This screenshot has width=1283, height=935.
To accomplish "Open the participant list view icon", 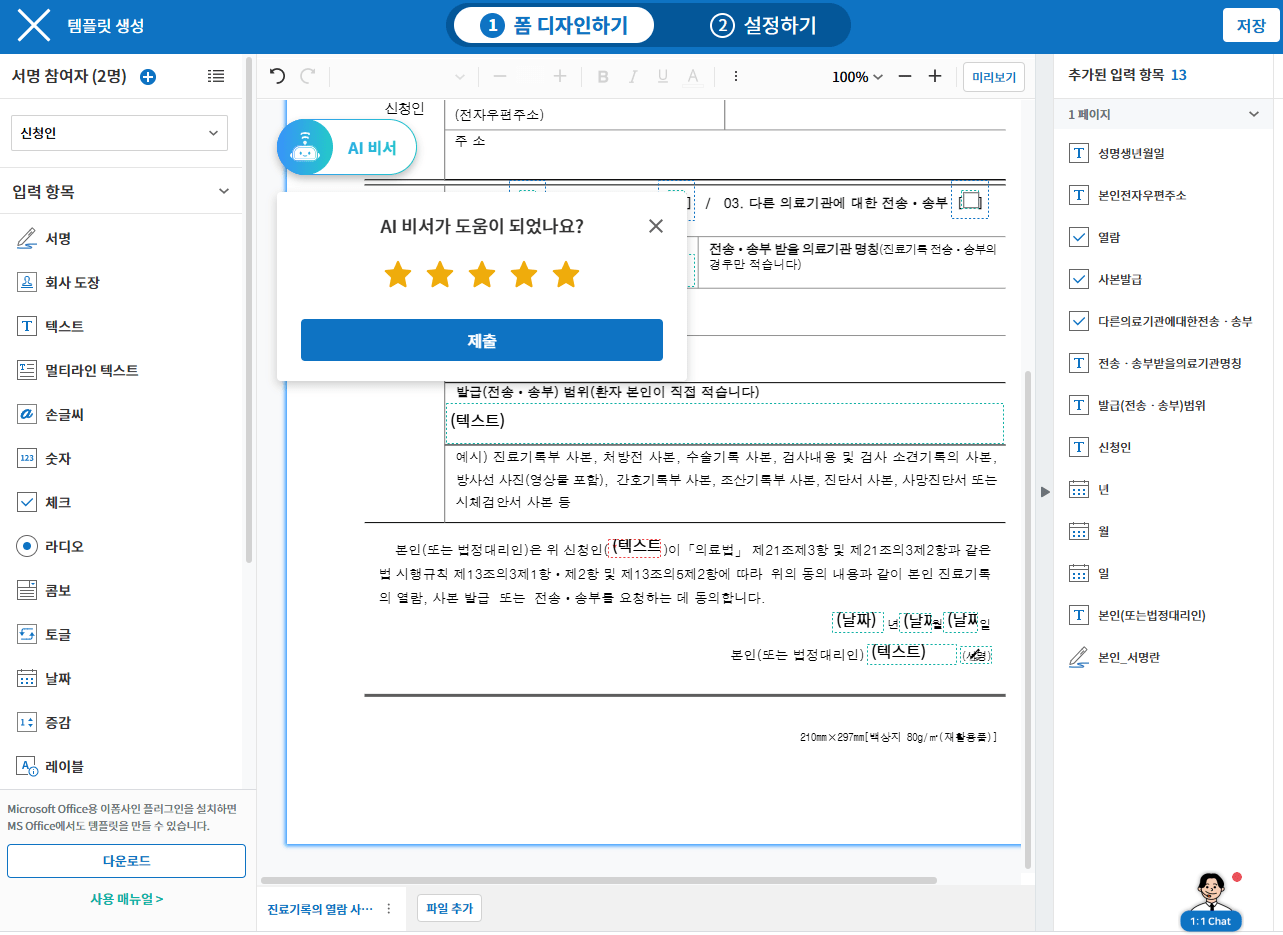I will click(x=216, y=76).
